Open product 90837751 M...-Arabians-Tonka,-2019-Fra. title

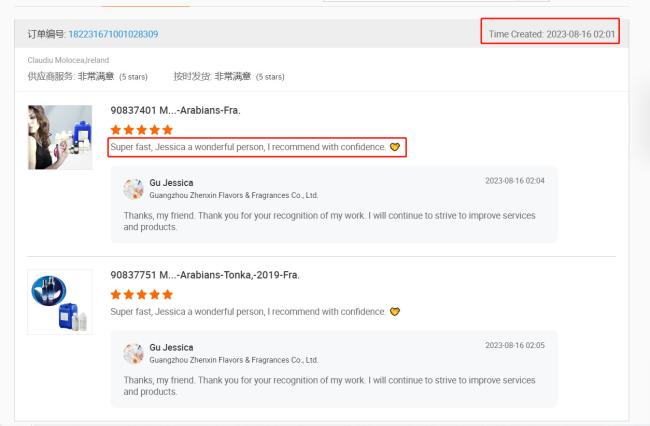[205, 275]
